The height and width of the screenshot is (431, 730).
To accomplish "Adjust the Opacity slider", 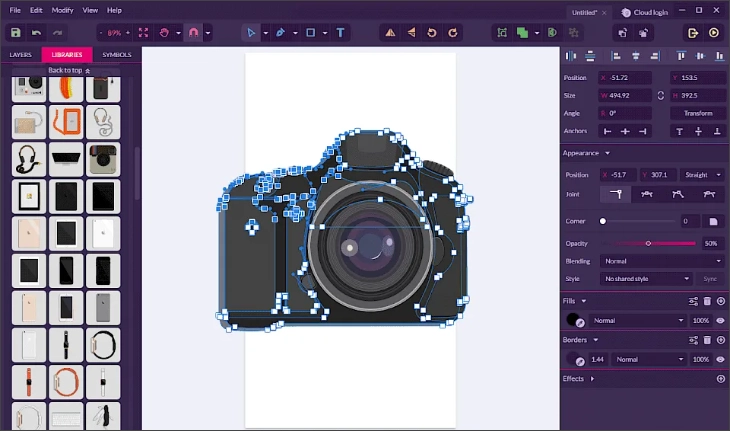I will coord(648,243).
